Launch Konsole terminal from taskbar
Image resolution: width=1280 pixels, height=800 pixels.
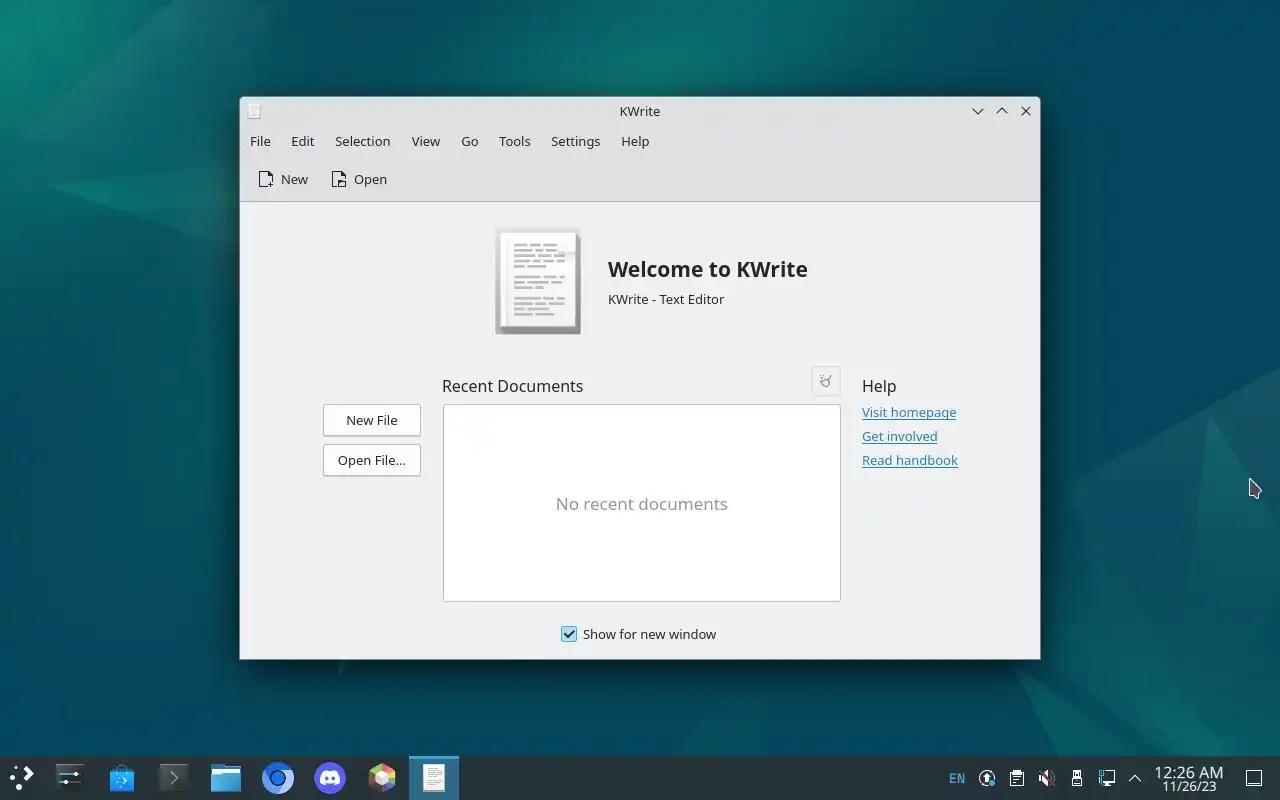(174, 778)
